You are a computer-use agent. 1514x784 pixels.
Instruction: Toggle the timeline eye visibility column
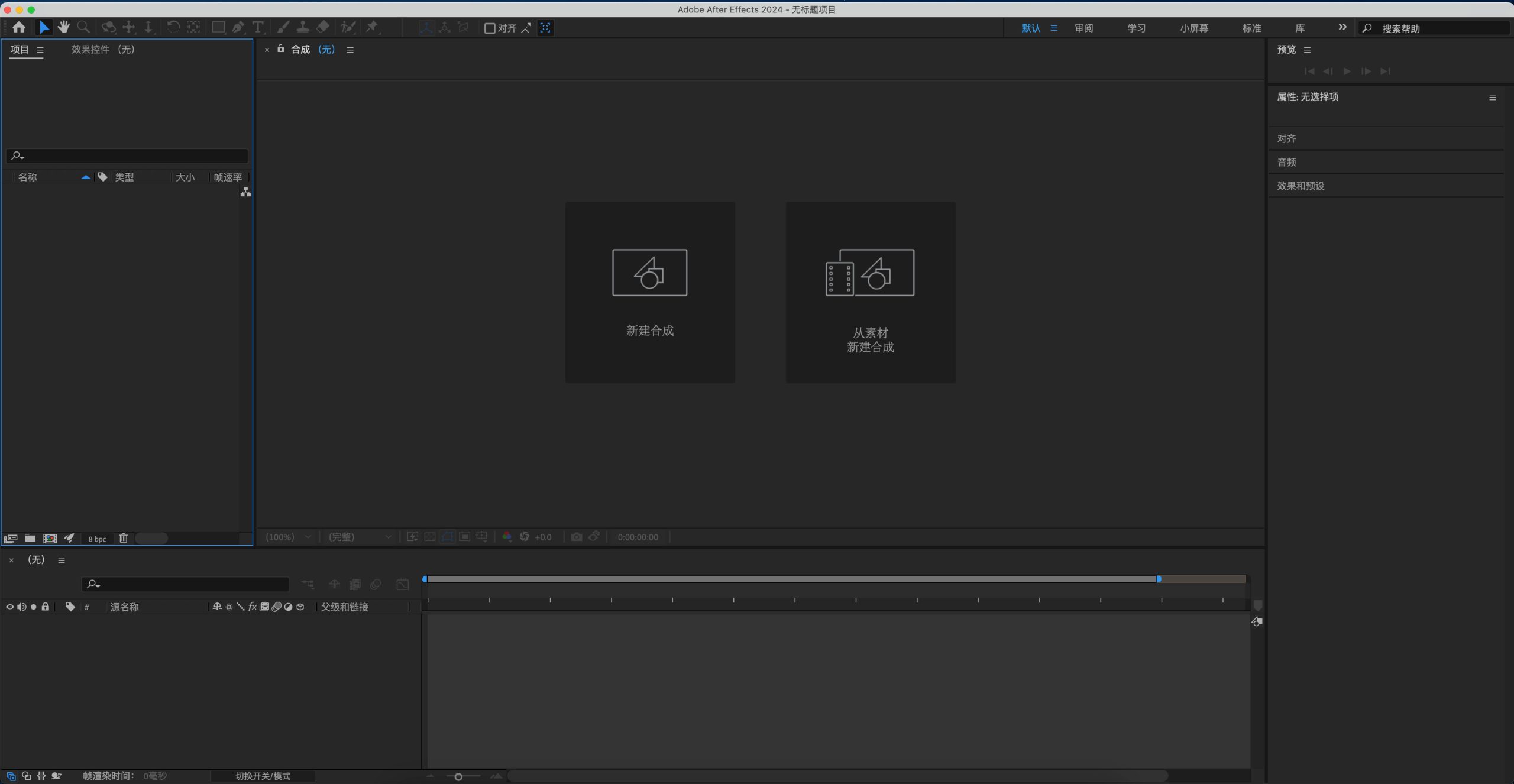[9, 607]
